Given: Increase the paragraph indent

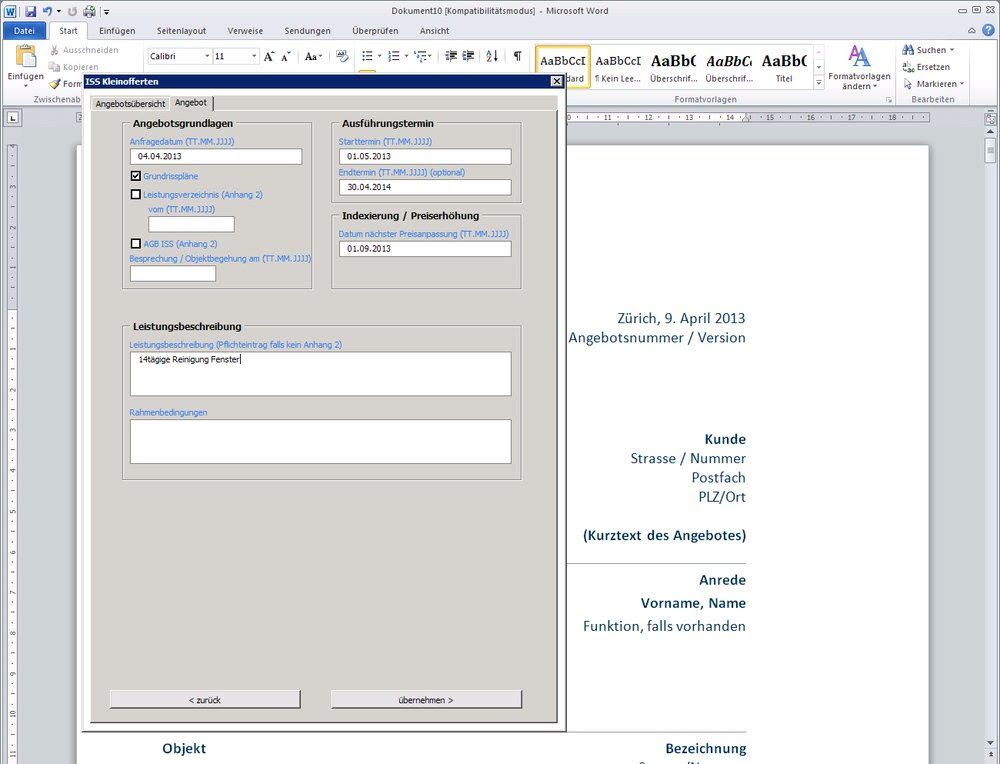Looking at the screenshot, I should (468, 56).
